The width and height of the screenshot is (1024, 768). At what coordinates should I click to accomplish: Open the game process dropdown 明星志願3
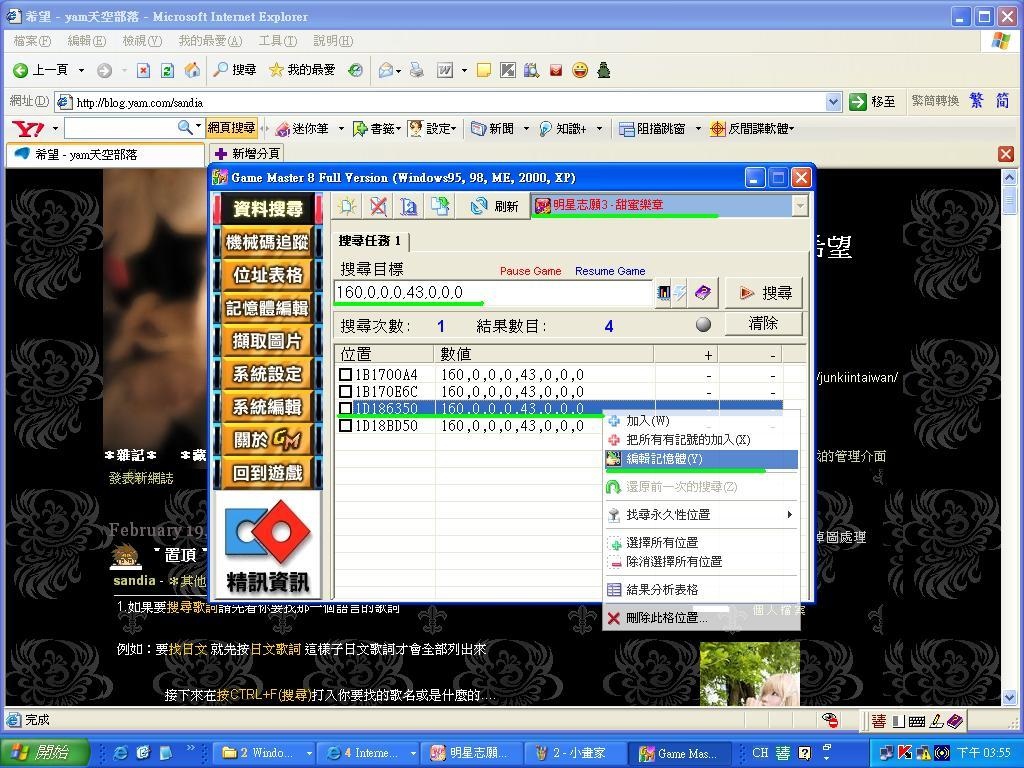(799, 206)
